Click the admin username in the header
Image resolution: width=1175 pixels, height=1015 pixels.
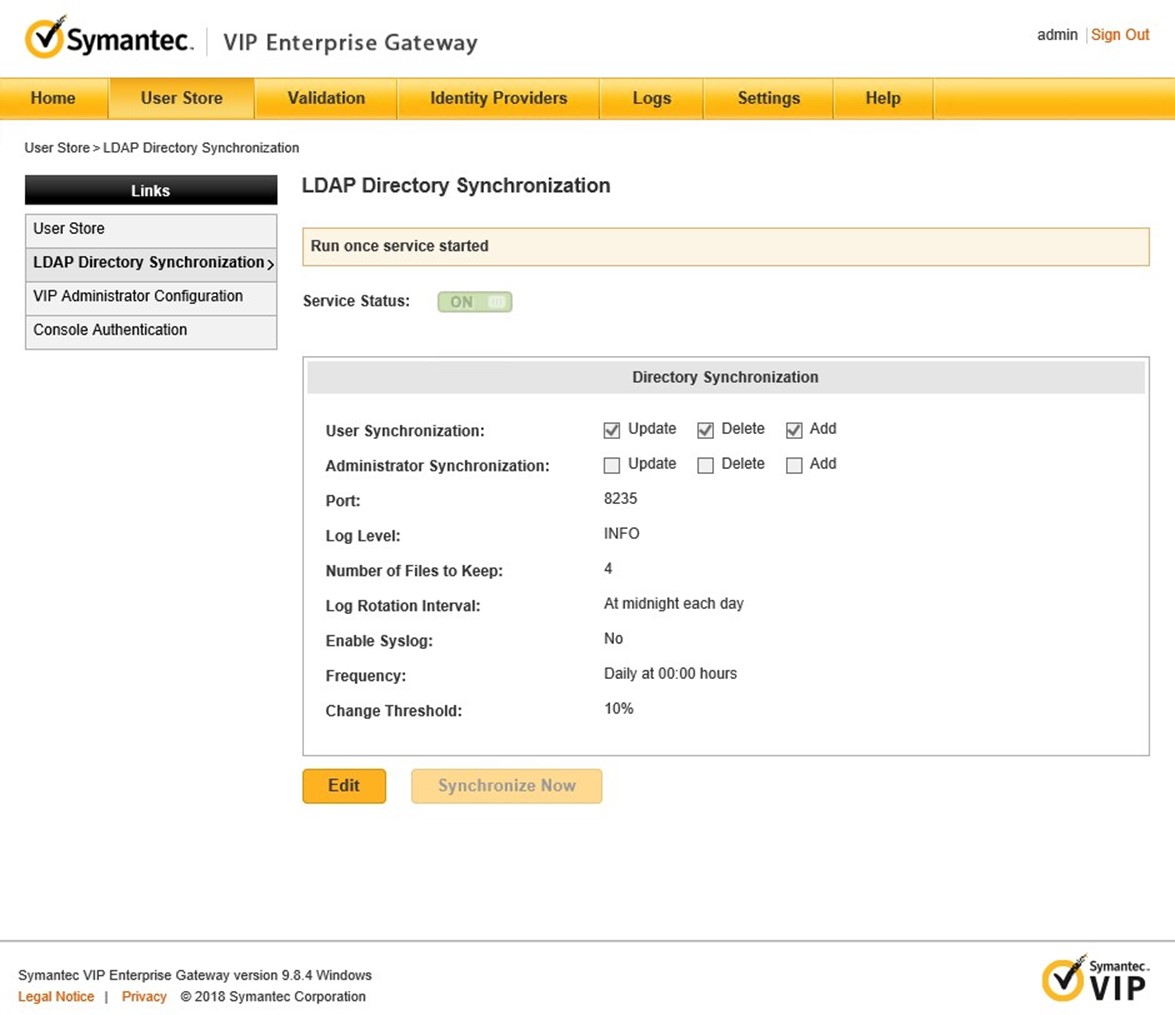(1057, 34)
